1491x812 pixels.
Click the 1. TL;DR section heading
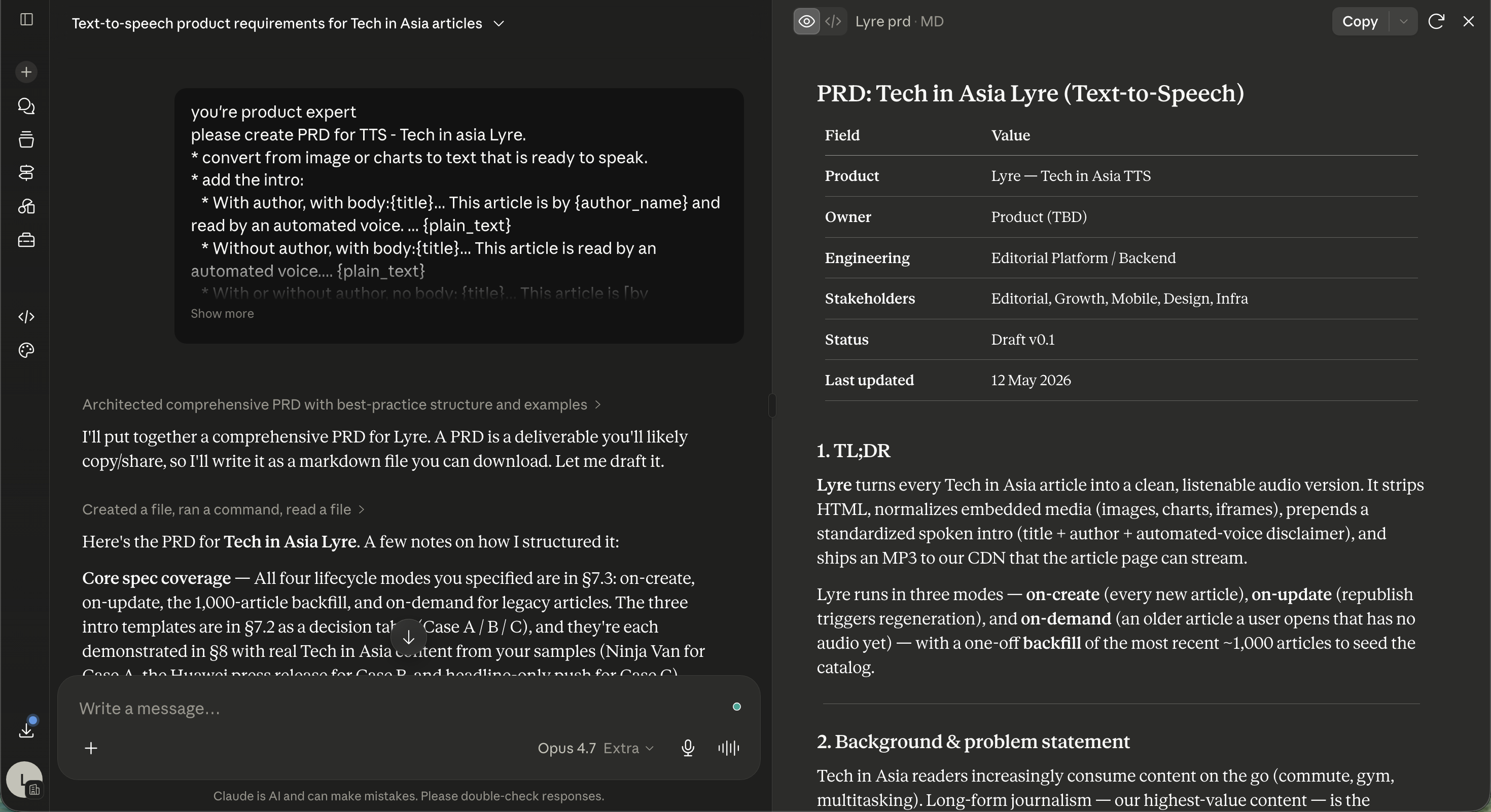pyautogui.click(x=853, y=451)
